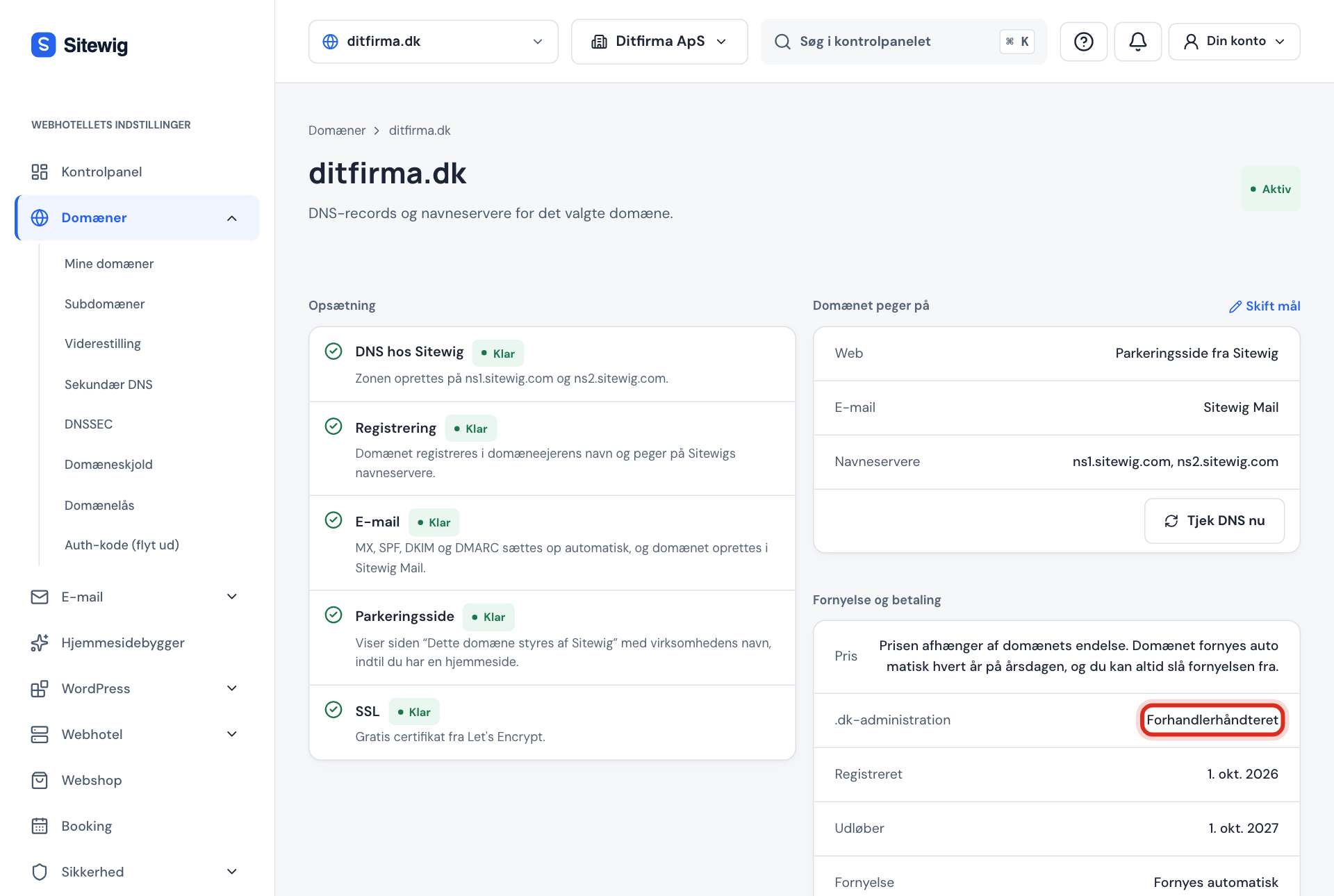Click the E-mail envelope icon in sidebar
Screen dimensions: 1334x896
point(40,597)
